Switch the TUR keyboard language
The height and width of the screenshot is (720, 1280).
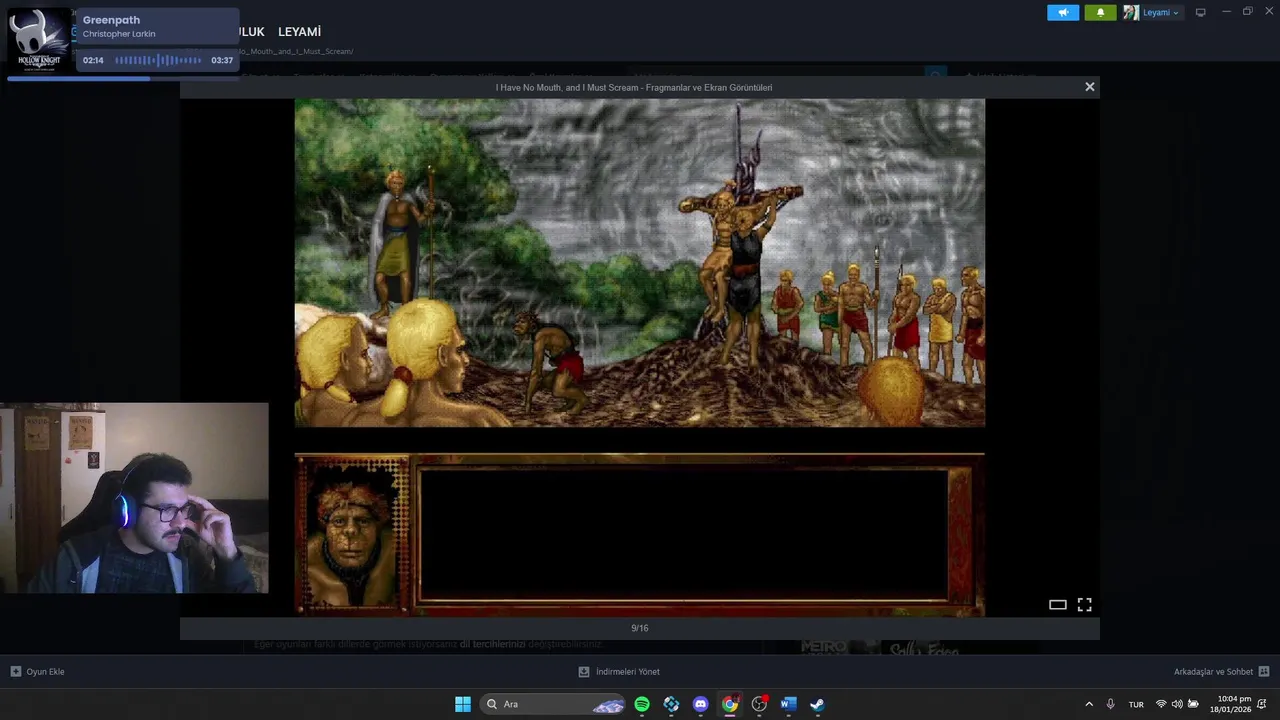tap(1136, 704)
